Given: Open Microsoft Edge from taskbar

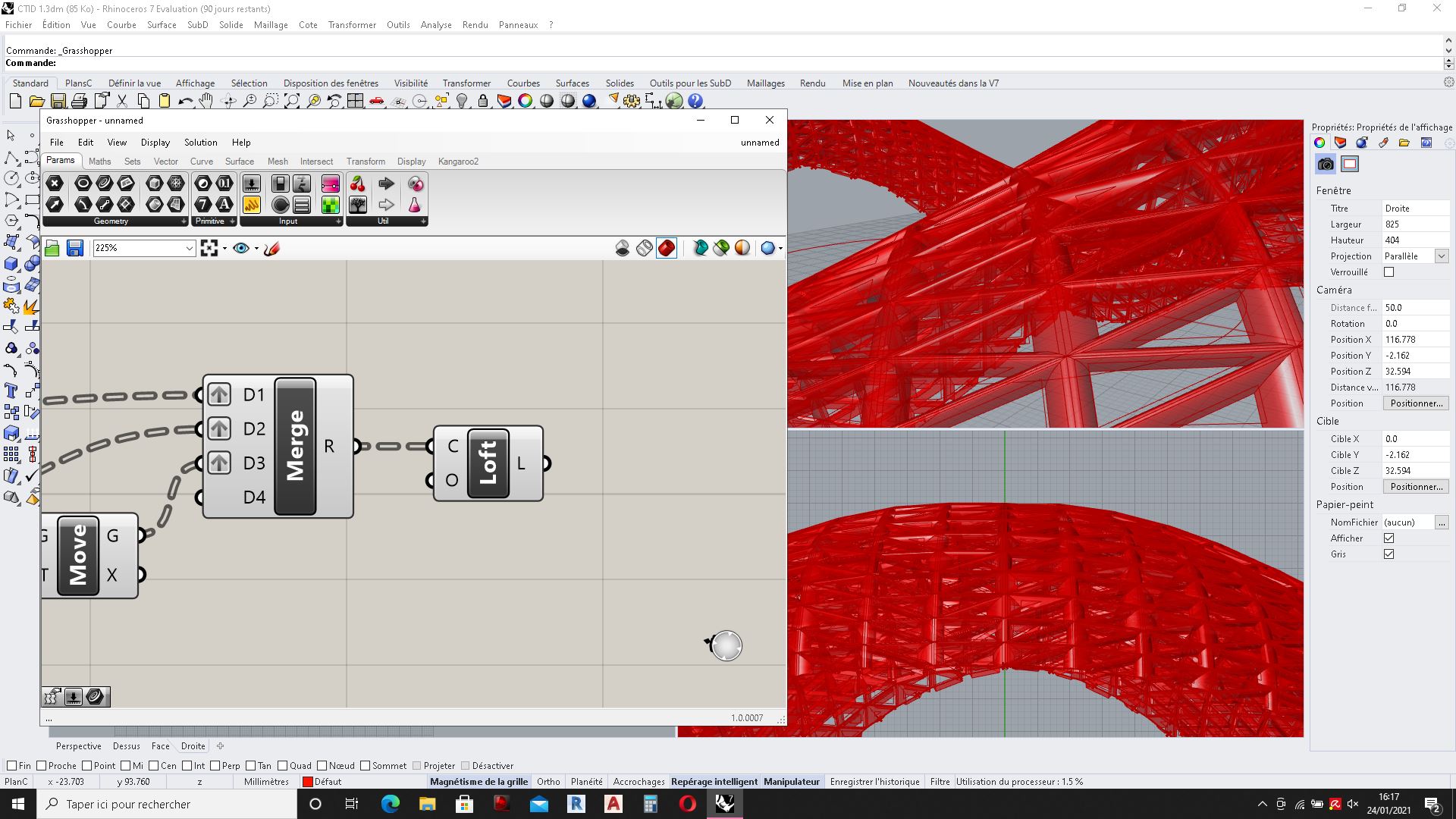Looking at the screenshot, I should (390, 804).
